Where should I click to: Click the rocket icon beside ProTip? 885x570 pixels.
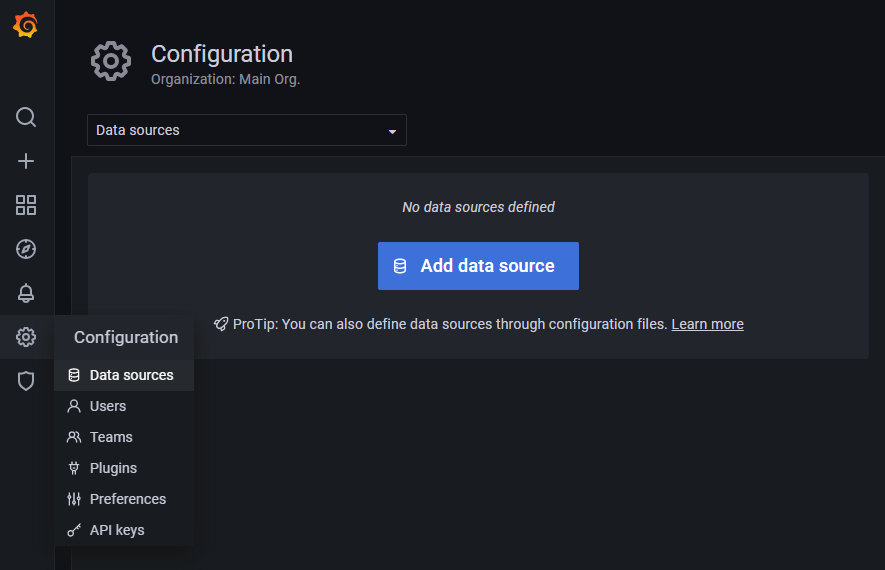pyautogui.click(x=221, y=324)
